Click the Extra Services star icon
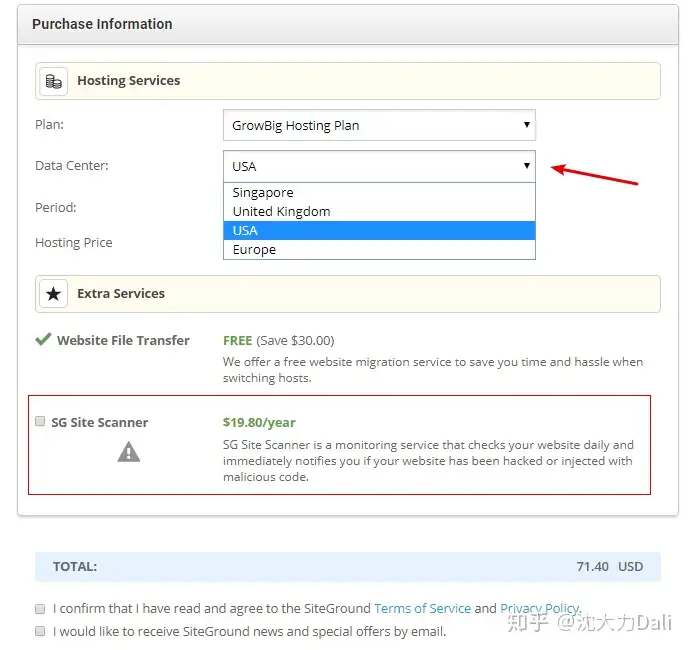 (x=54, y=294)
